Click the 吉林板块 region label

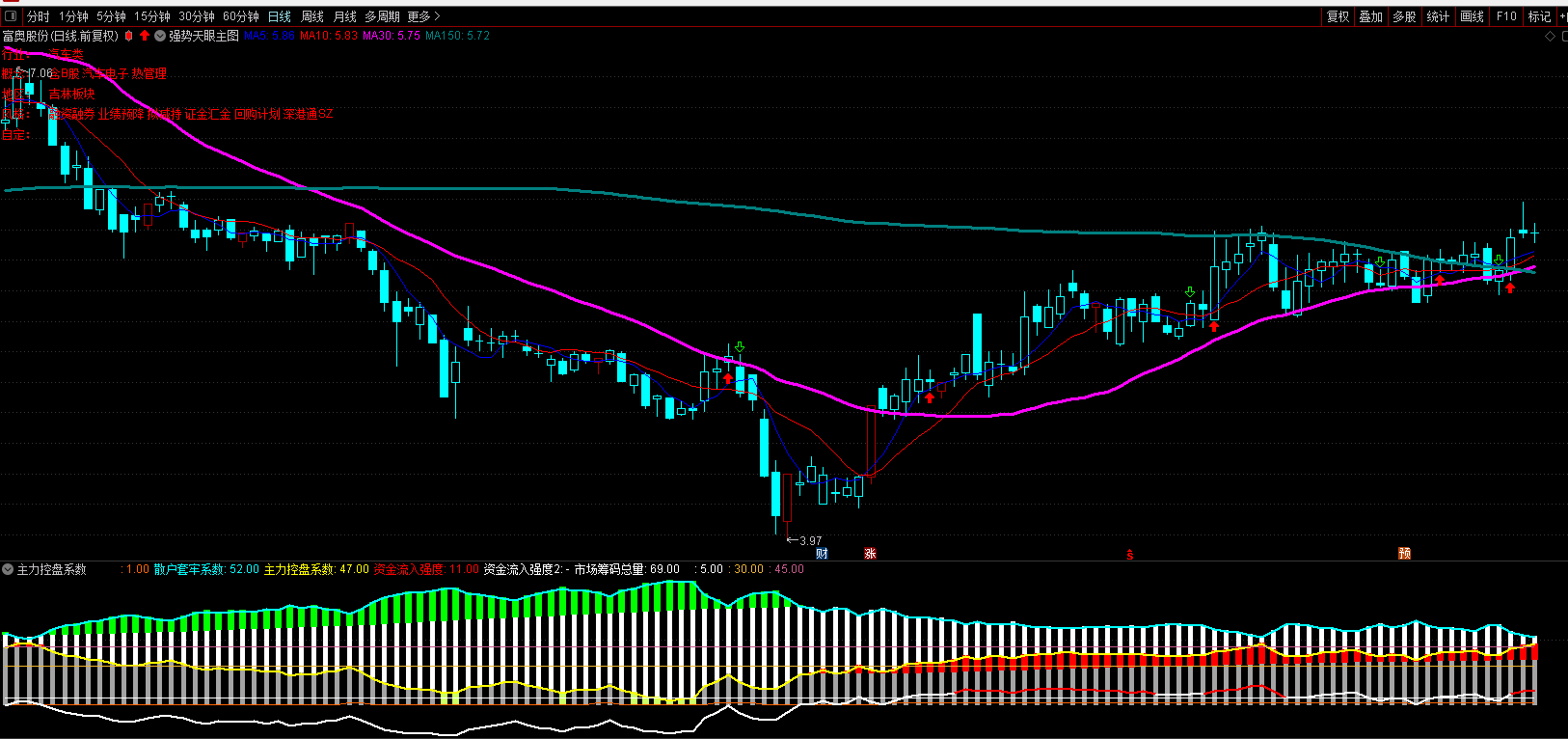click(x=72, y=94)
